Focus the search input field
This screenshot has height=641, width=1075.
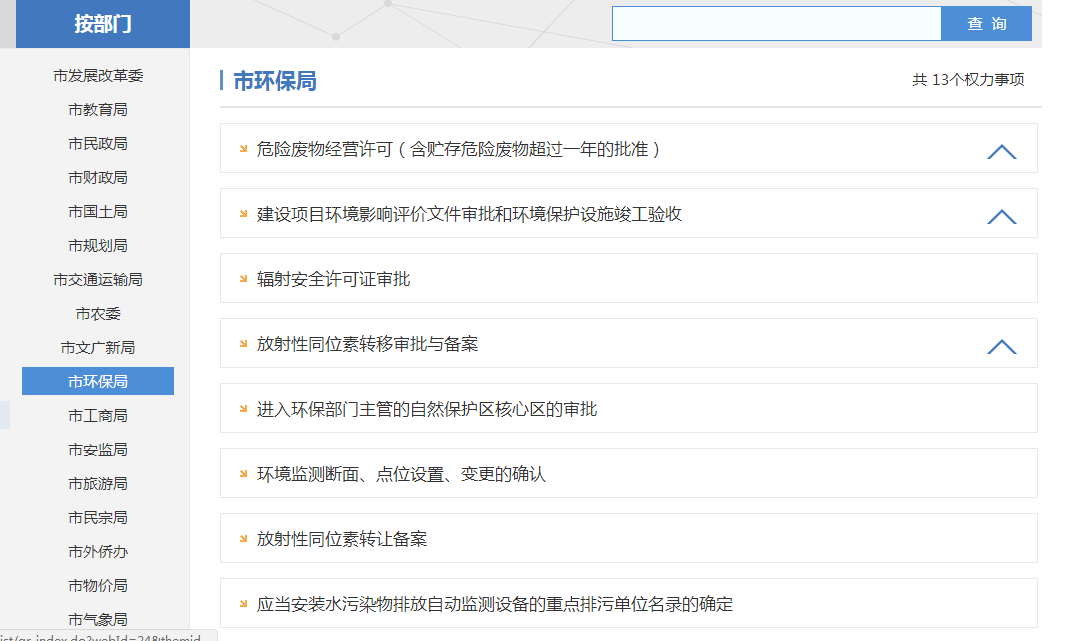click(776, 24)
